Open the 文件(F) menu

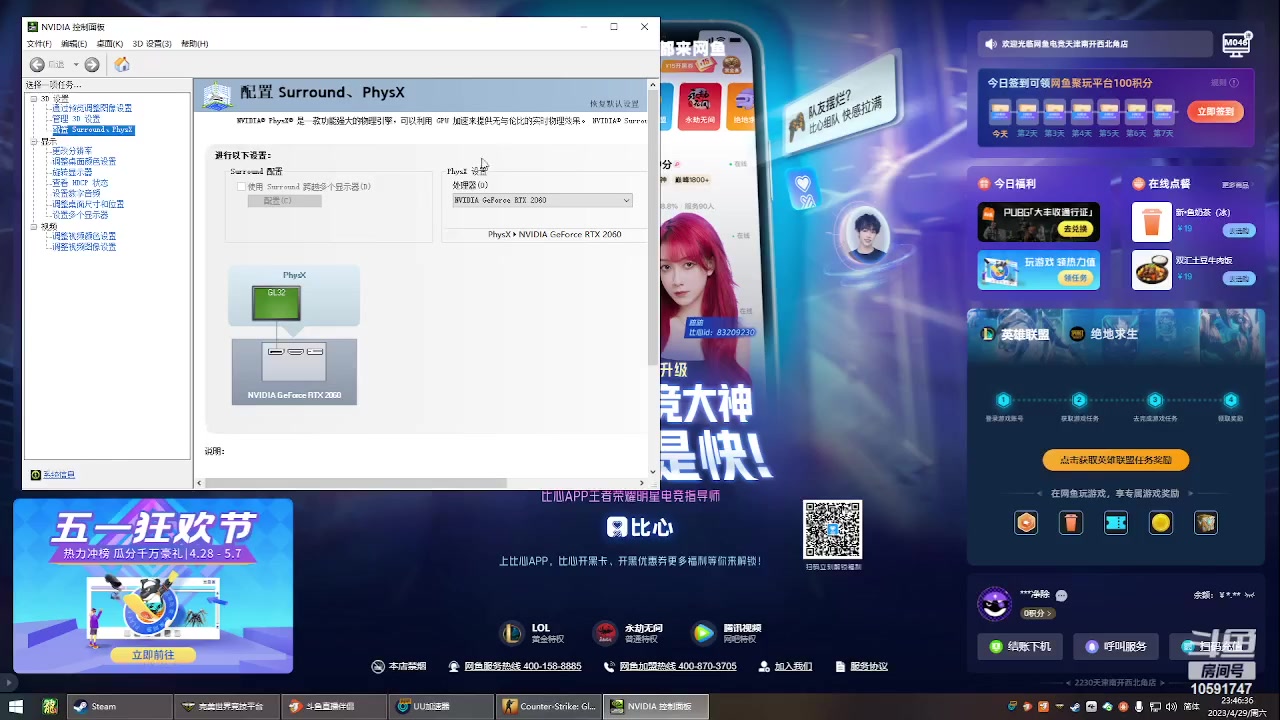click(39, 44)
